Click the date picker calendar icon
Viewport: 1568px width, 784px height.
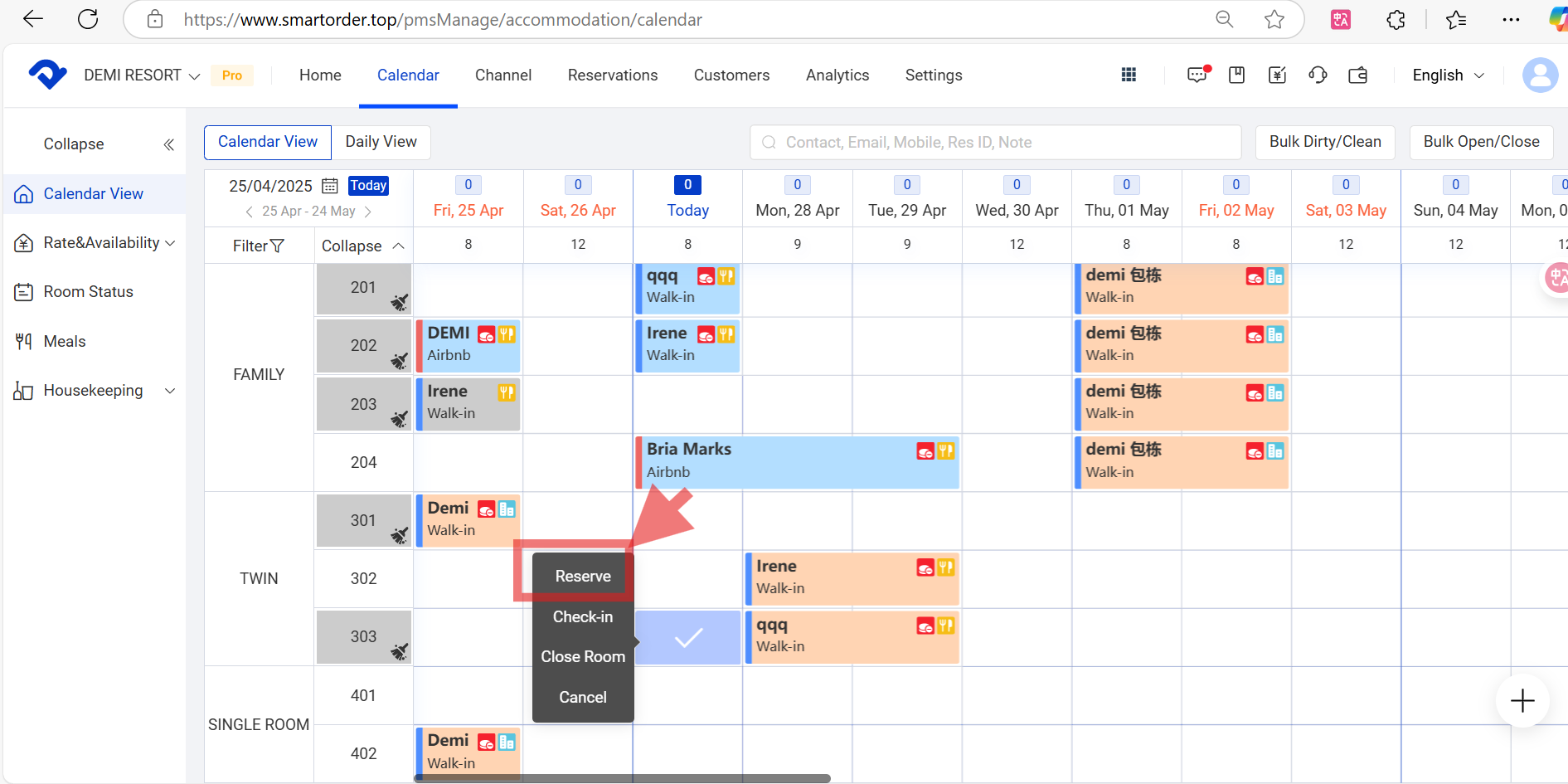click(330, 186)
